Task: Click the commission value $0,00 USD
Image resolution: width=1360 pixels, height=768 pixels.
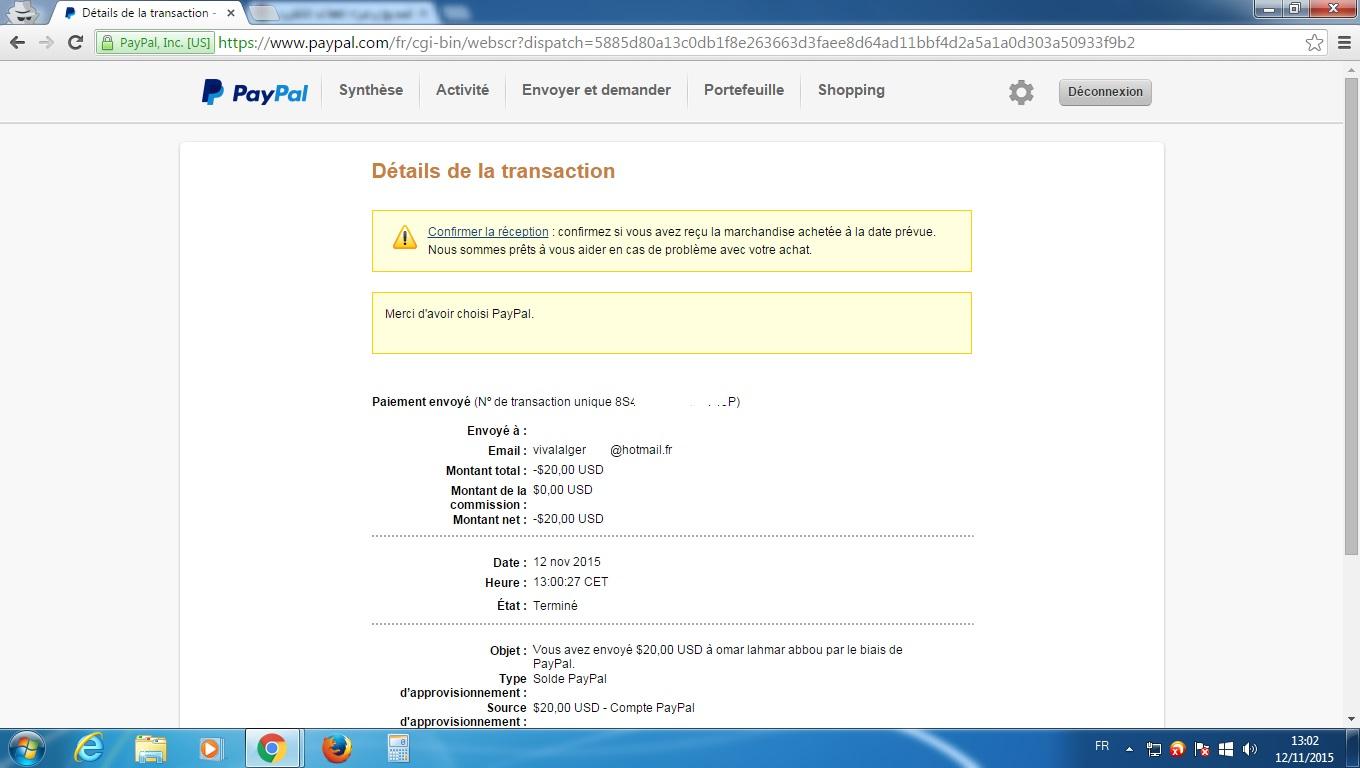Action: (x=563, y=490)
